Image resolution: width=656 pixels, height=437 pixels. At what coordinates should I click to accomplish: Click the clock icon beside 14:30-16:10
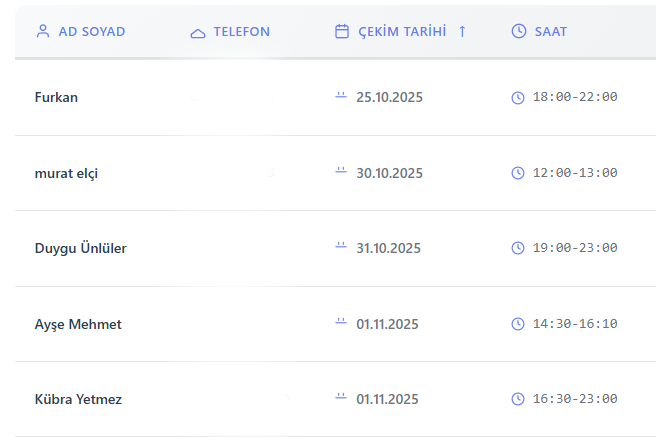(x=518, y=324)
